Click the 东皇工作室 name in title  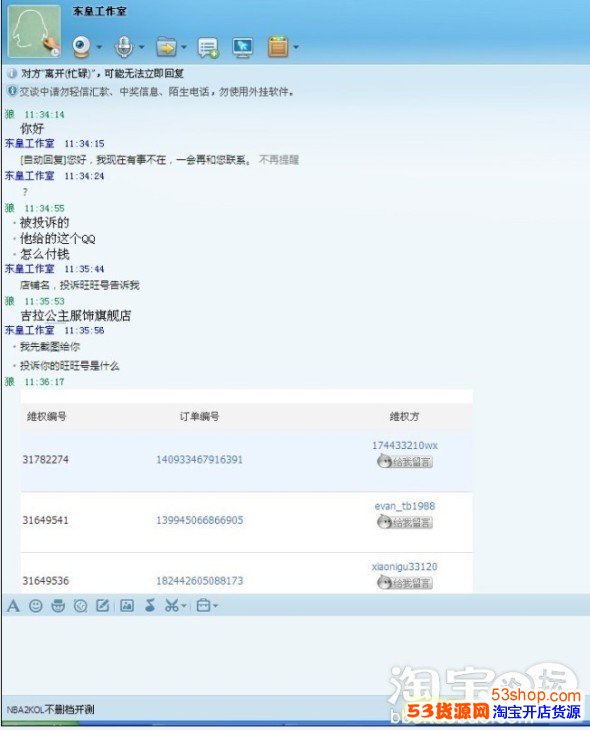99,12
